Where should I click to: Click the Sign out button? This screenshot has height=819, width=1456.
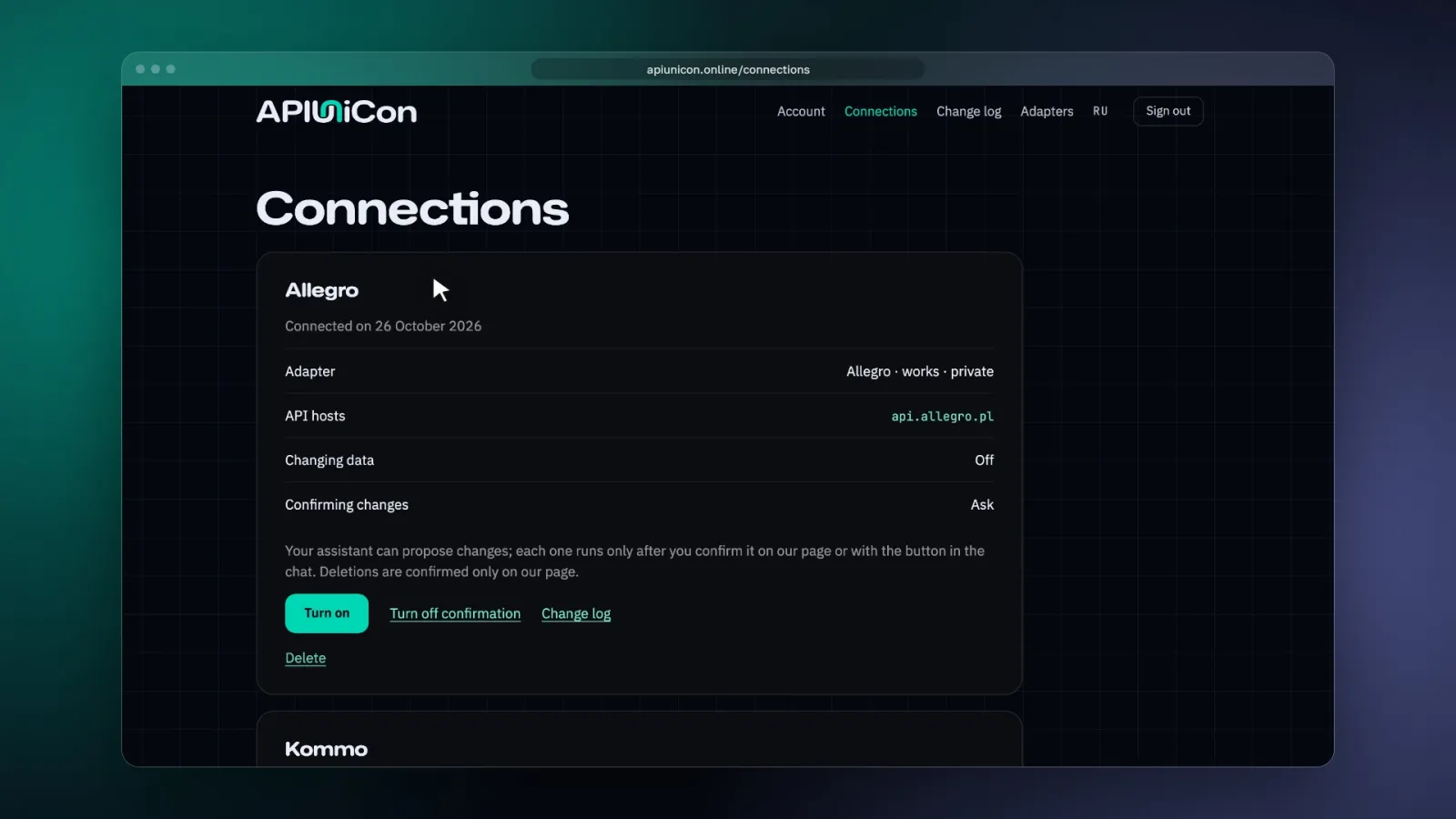click(x=1168, y=111)
